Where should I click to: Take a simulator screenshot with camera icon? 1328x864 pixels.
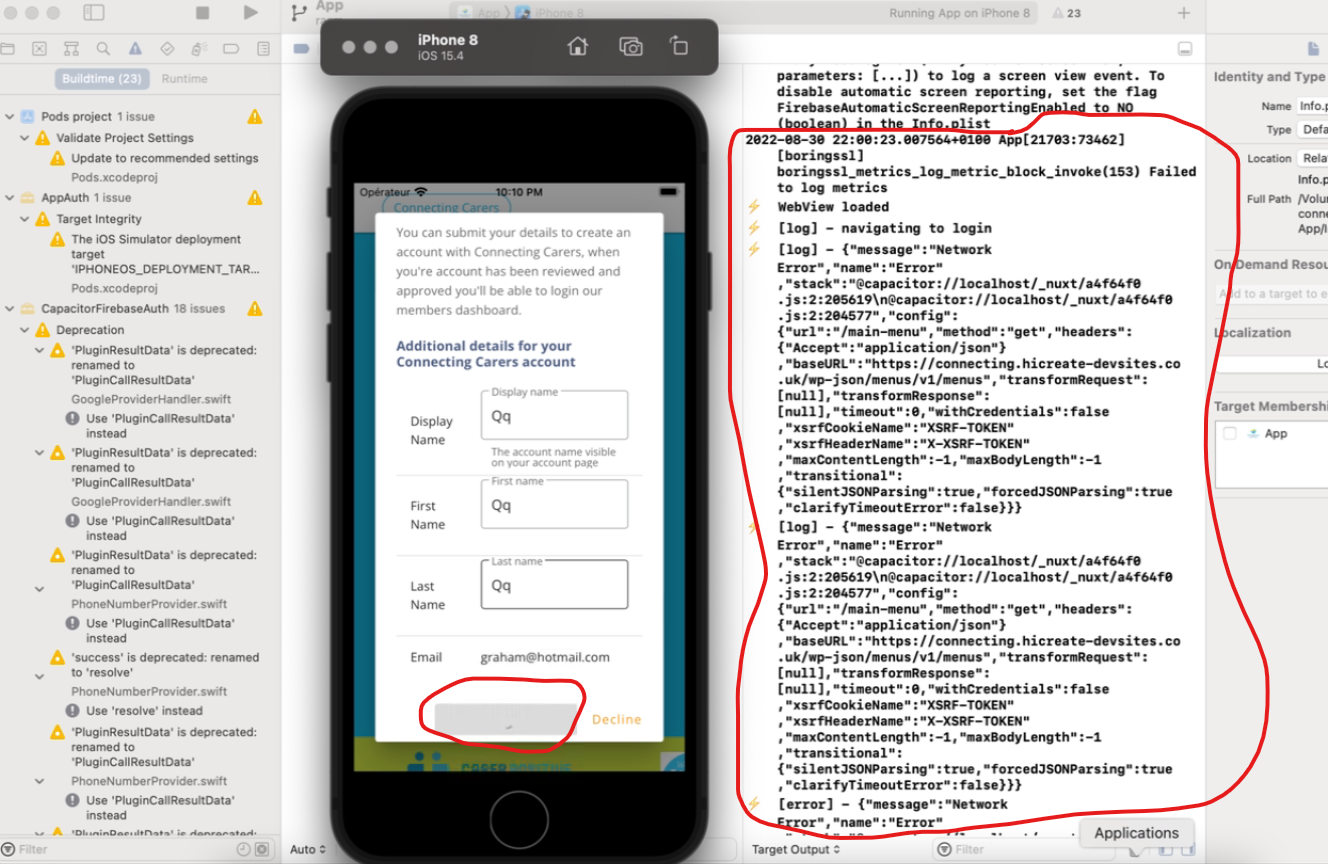click(630, 46)
